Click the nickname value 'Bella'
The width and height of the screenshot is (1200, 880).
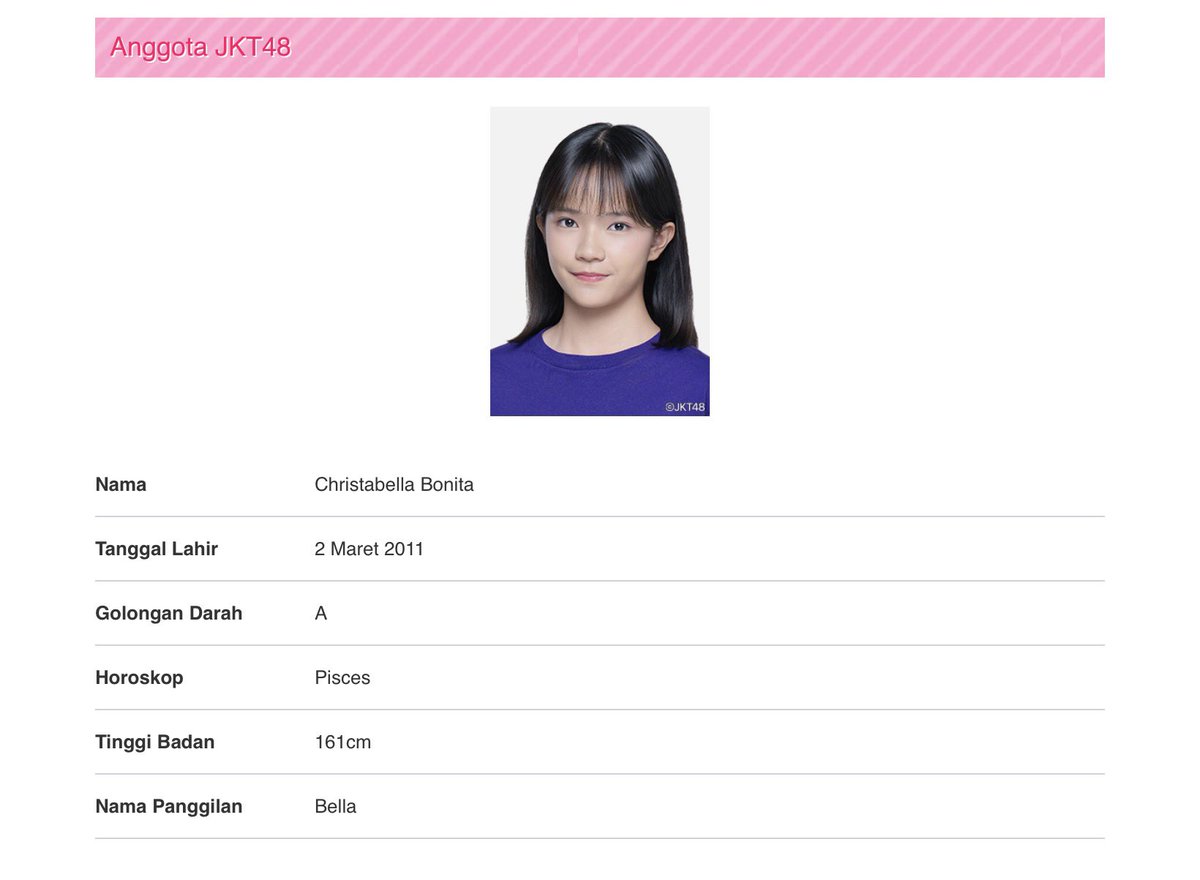(x=335, y=806)
